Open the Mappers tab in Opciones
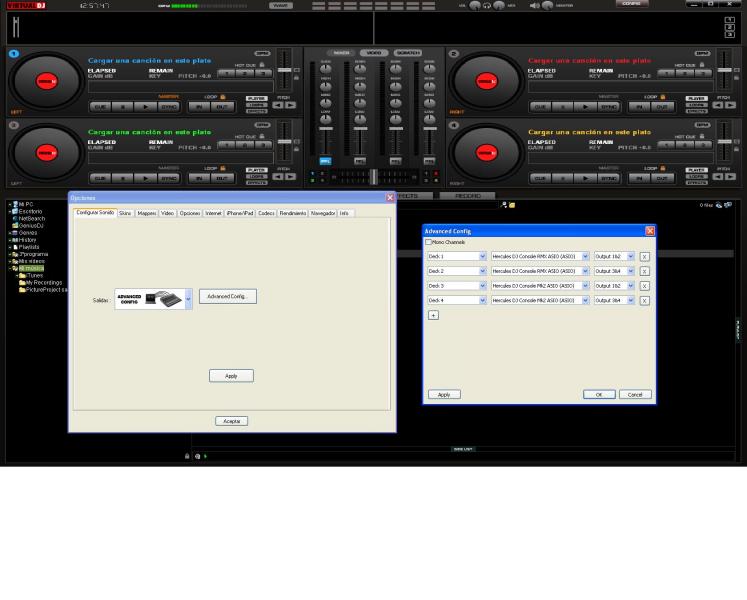The height and width of the screenshot is (600, 747). pyautogui.click(x=147, y=214)
